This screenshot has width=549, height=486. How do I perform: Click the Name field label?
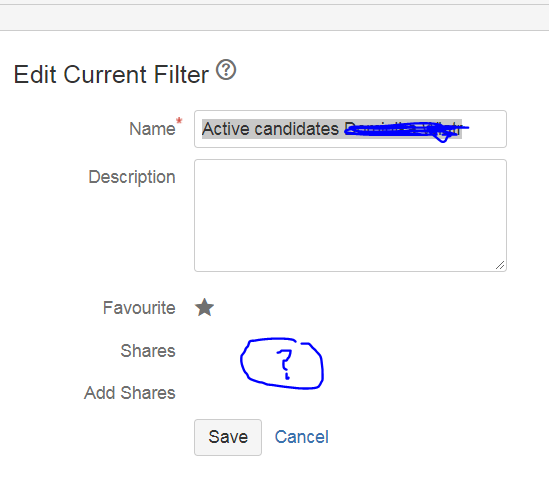152,129
